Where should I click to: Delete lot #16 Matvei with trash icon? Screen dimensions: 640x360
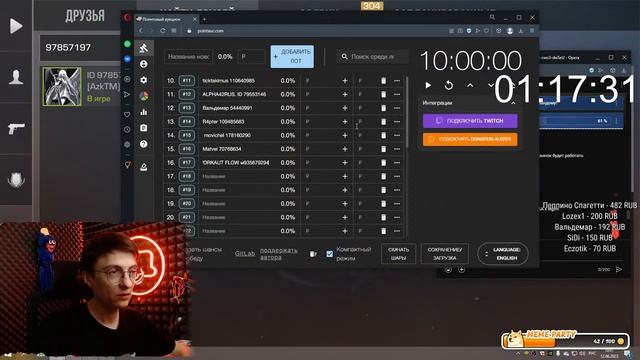click(383, 149)
